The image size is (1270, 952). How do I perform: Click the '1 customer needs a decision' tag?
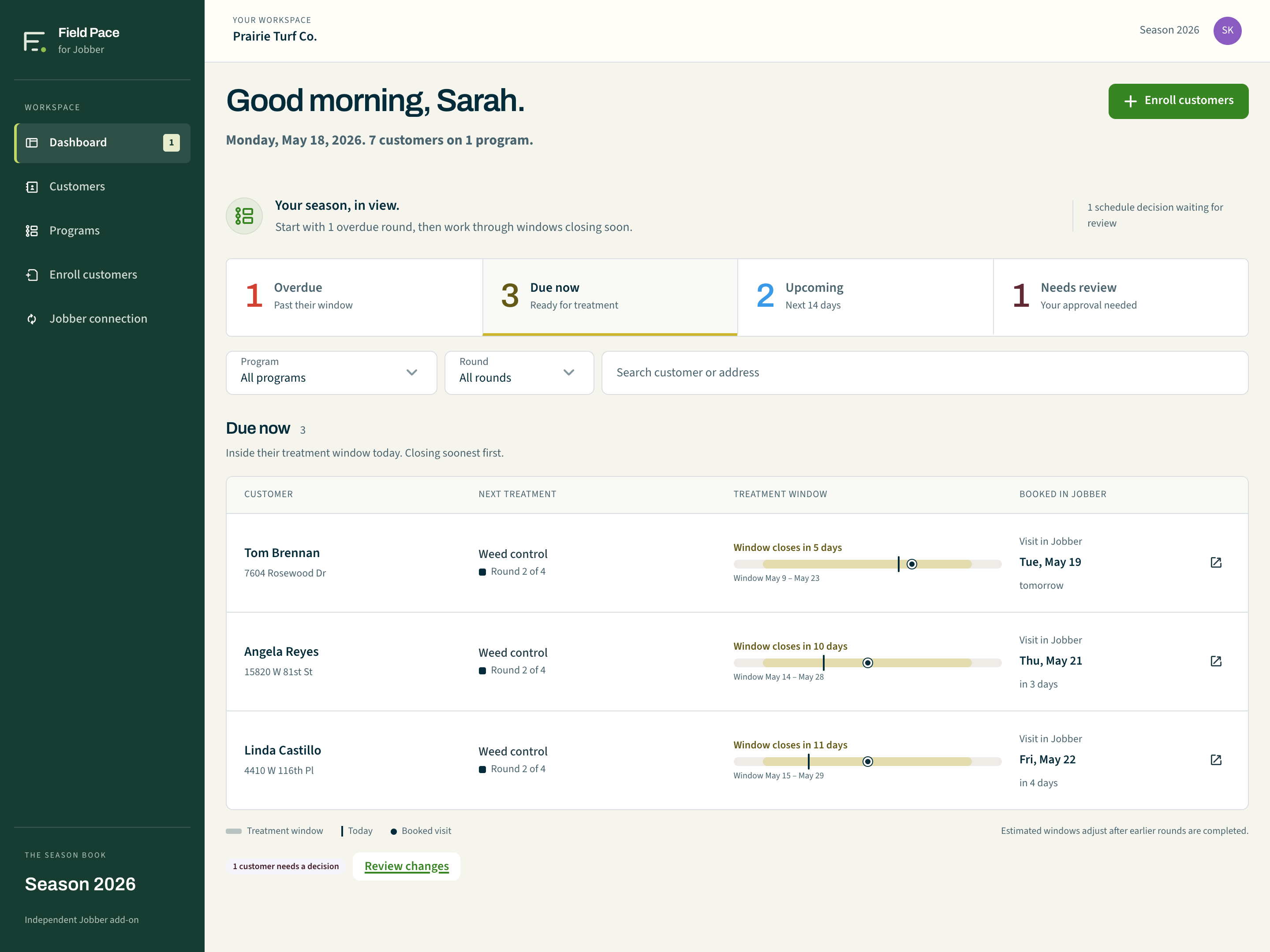[285, 866]
